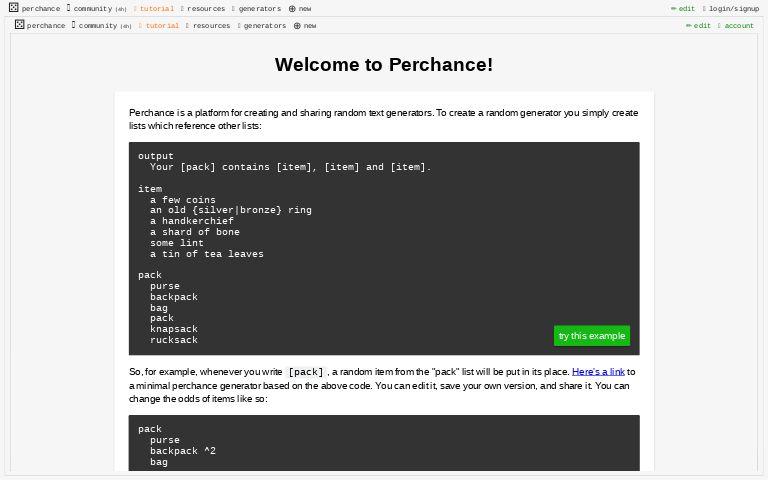
Task: Click the community icon in the outer top bar
Action: click(x=69, y=8)
